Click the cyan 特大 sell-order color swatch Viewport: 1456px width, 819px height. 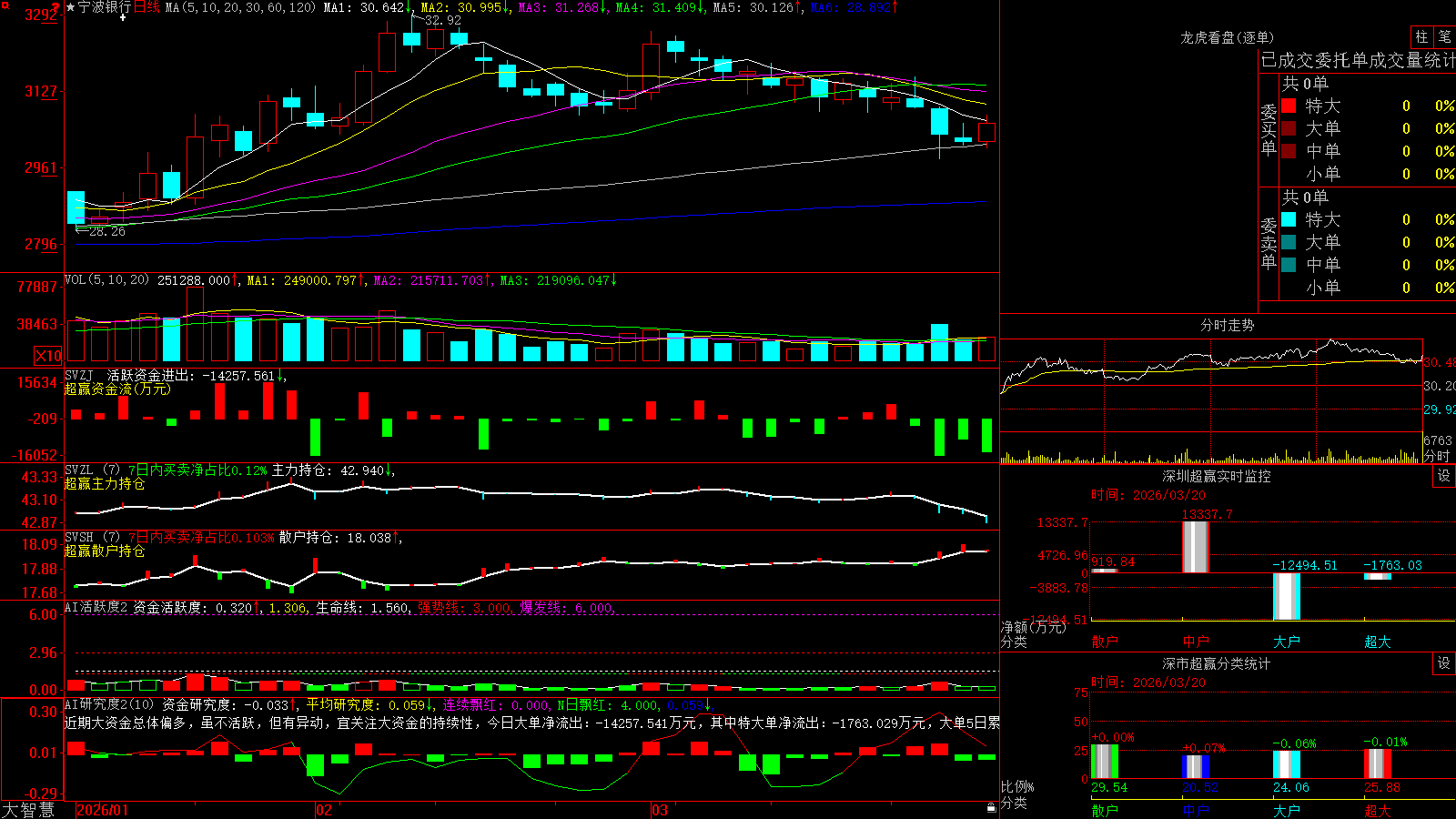(x=1289, y=219)
